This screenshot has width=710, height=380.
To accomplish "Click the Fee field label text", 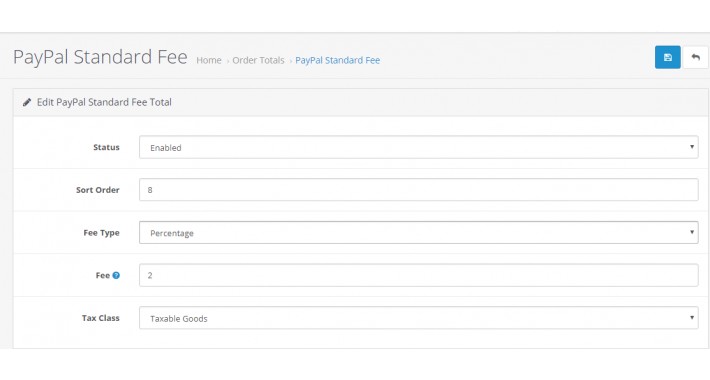I will pos(103,275).
